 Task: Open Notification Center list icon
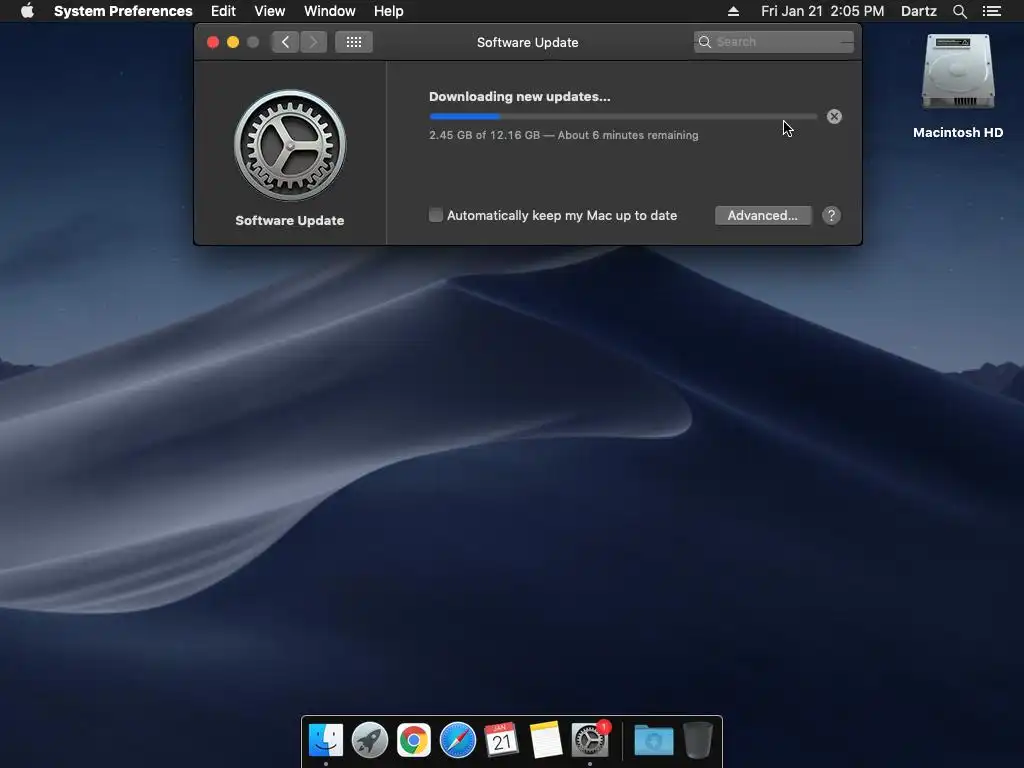(x=991, y=11)
